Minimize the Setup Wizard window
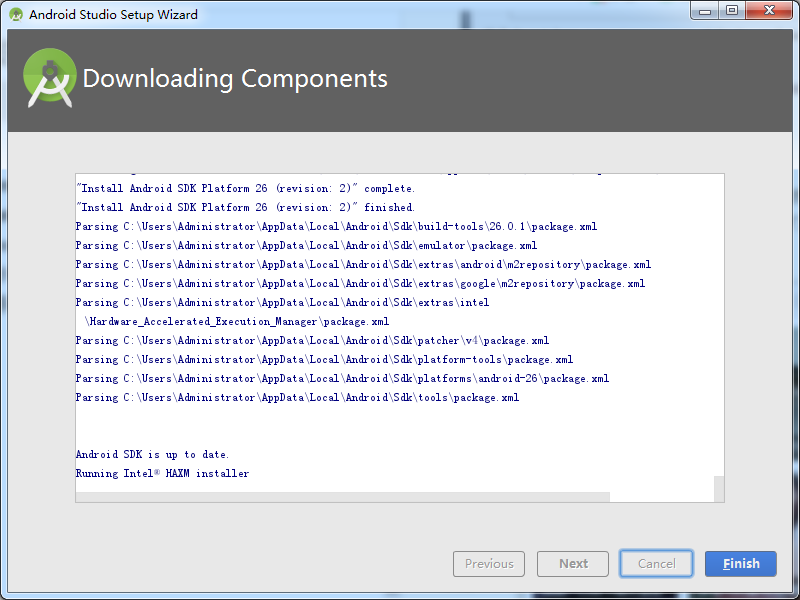Screen dimensions: 800x600 [x=705, y=11]
